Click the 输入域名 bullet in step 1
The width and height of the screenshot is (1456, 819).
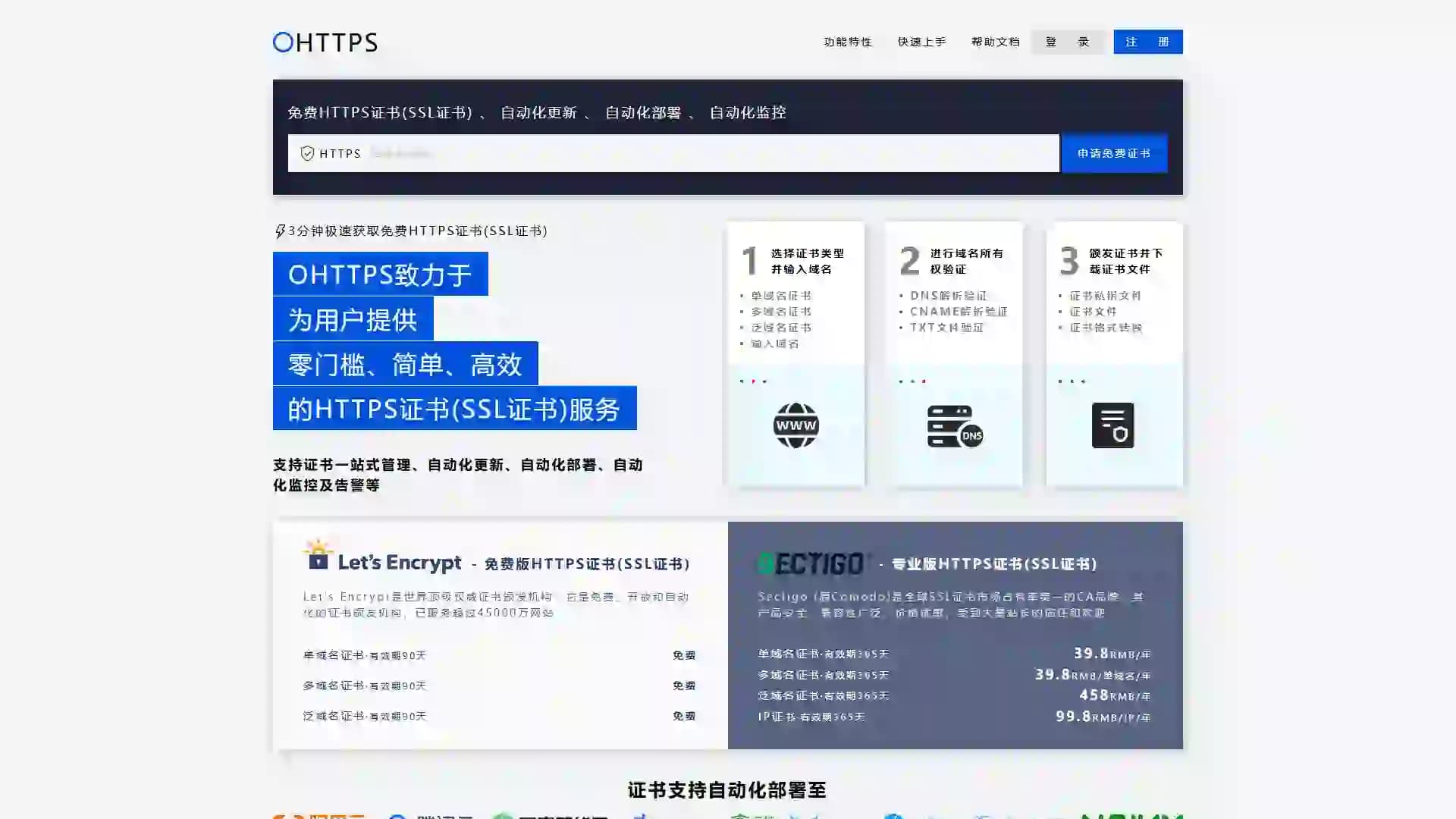774,344
